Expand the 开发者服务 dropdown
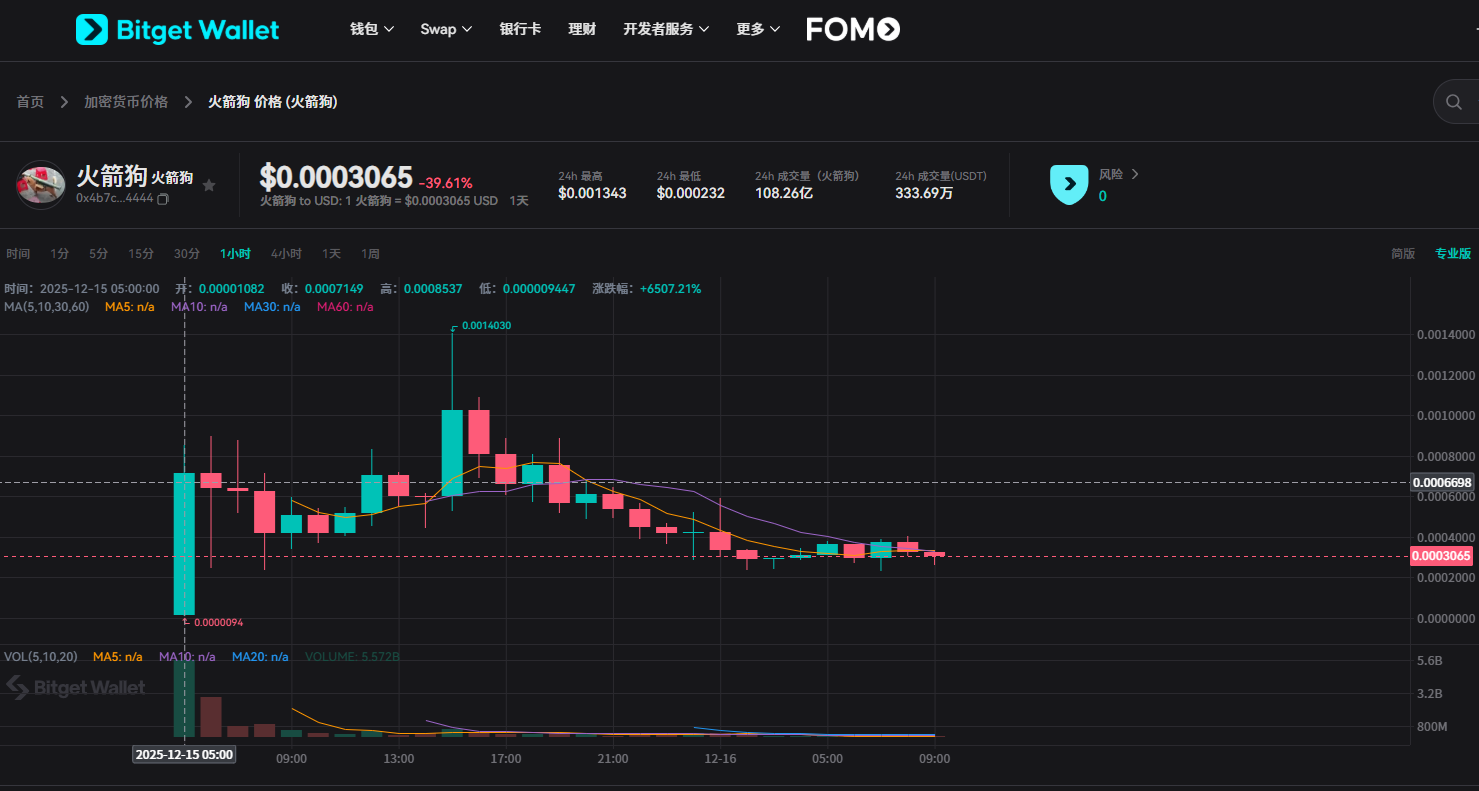Image resolution: width=1479 pixels, height=791 pixels. click(x=665, y=29)
